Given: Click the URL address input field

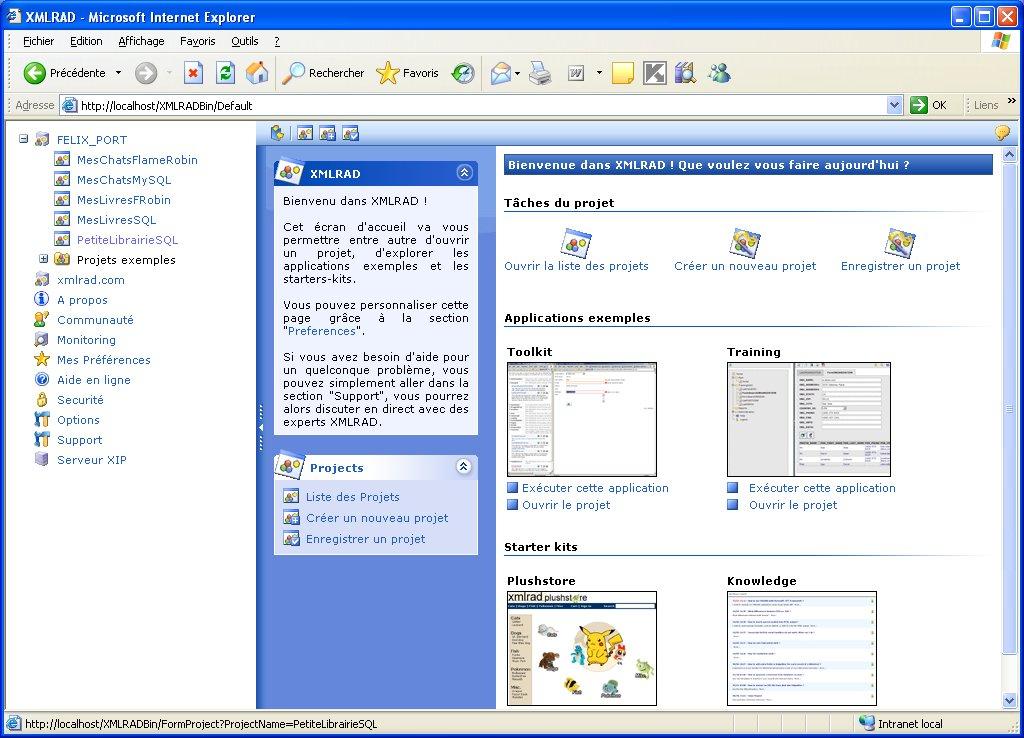Looking at the screenshot, I should pos(480,105).
